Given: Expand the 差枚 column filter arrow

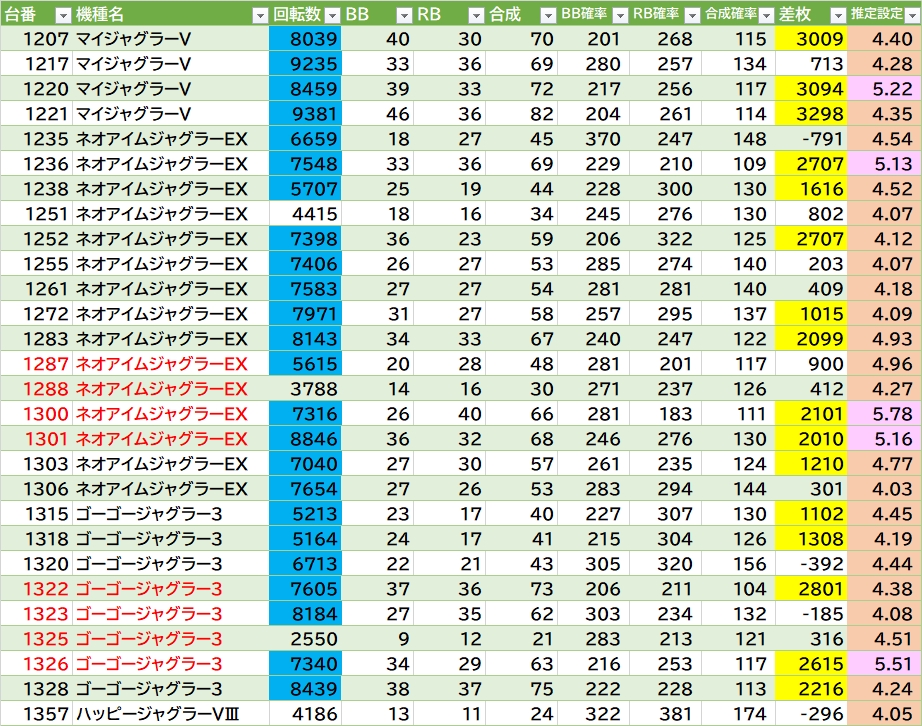Looking at the screenshot, I should point(835,14).
